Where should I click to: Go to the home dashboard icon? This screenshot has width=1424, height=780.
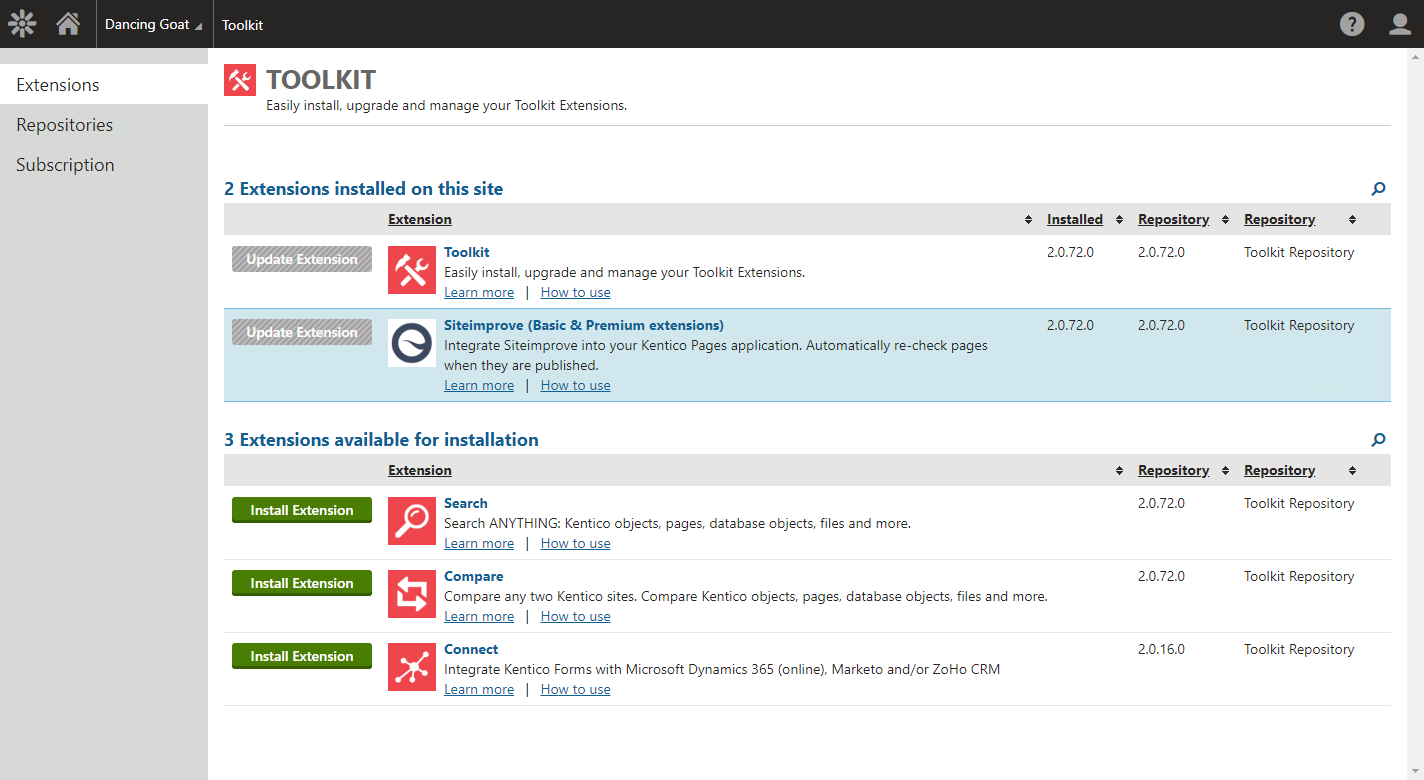tap(68, 24)
